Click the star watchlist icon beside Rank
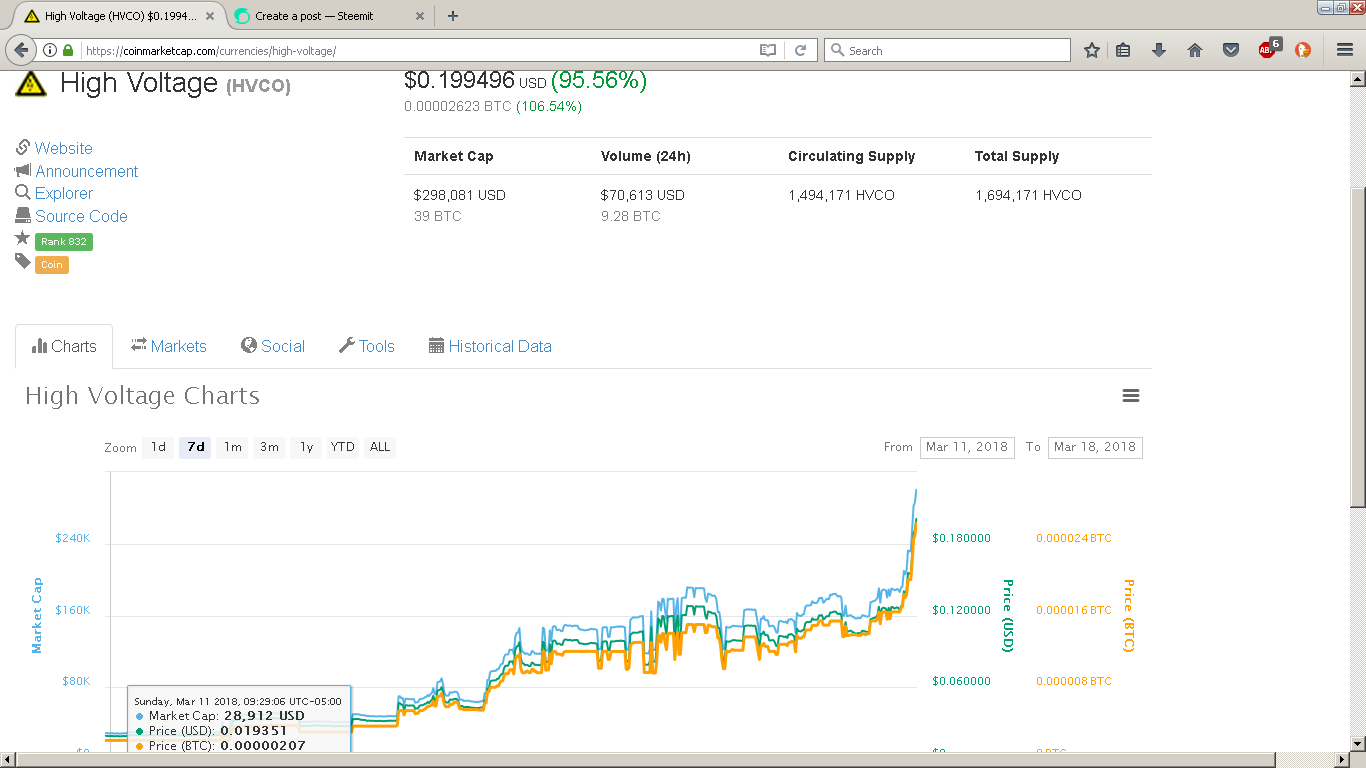This screenshot has width=1366, height=768. pyautogui.click(x=22, y=238)
